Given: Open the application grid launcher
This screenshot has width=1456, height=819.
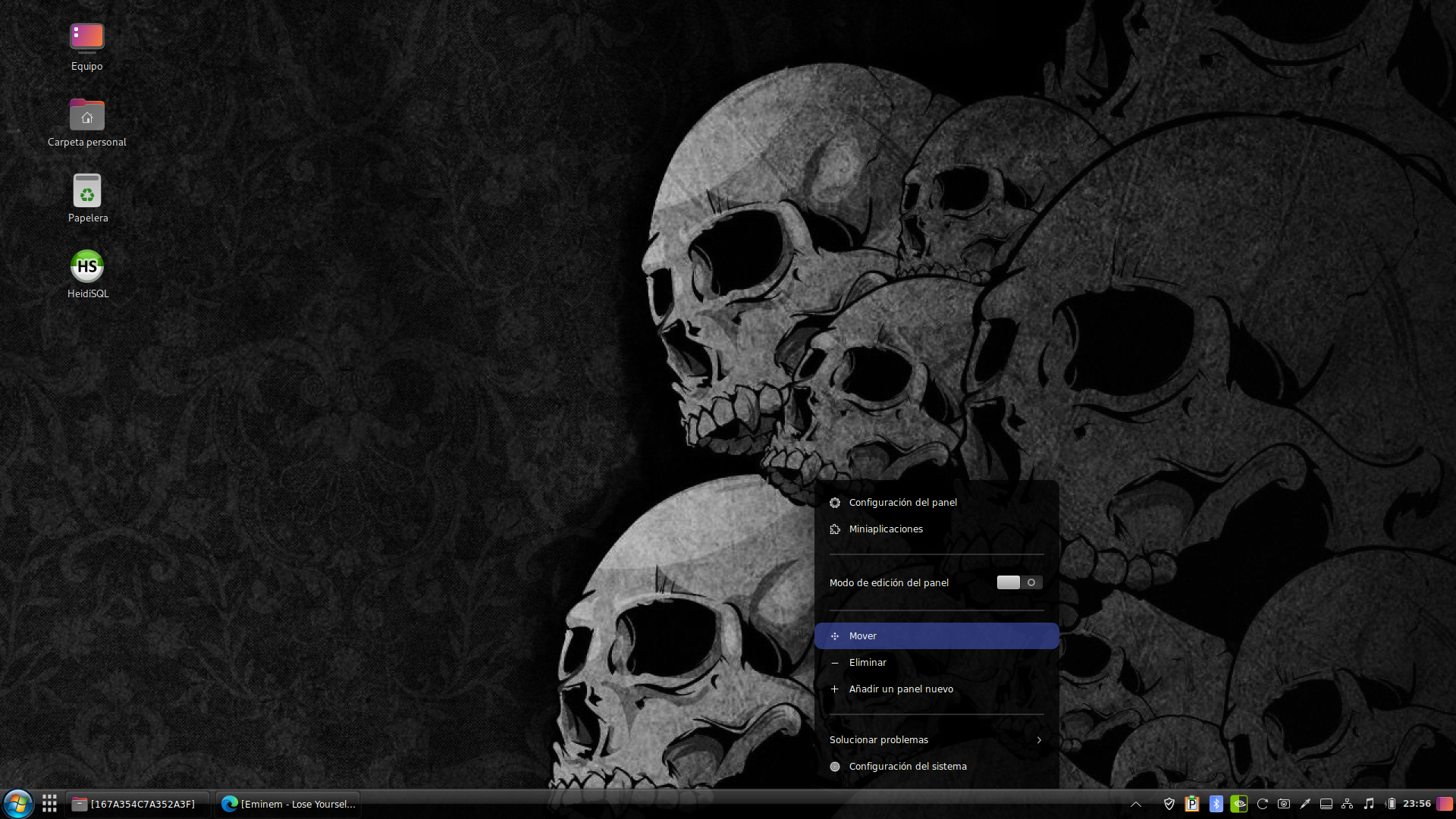Looking at the screenshot, I should (50, 804).
